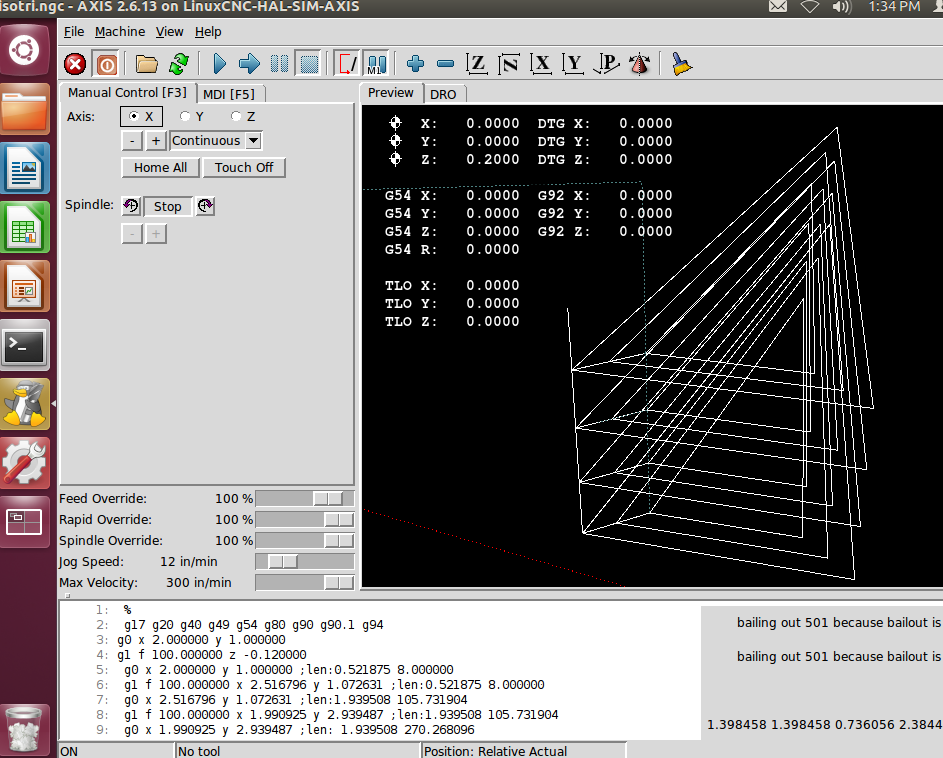Launch LibreOffice Calc from launcher

(x=25, y=227)
